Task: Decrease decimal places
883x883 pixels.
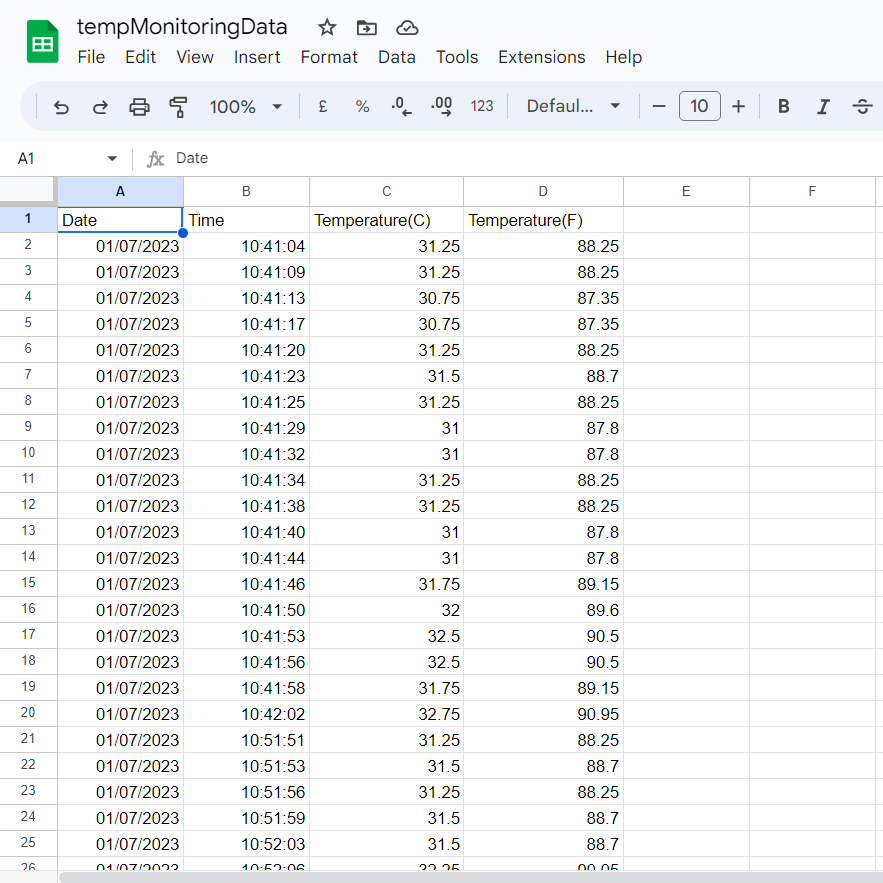Action: tap(402, 106)
